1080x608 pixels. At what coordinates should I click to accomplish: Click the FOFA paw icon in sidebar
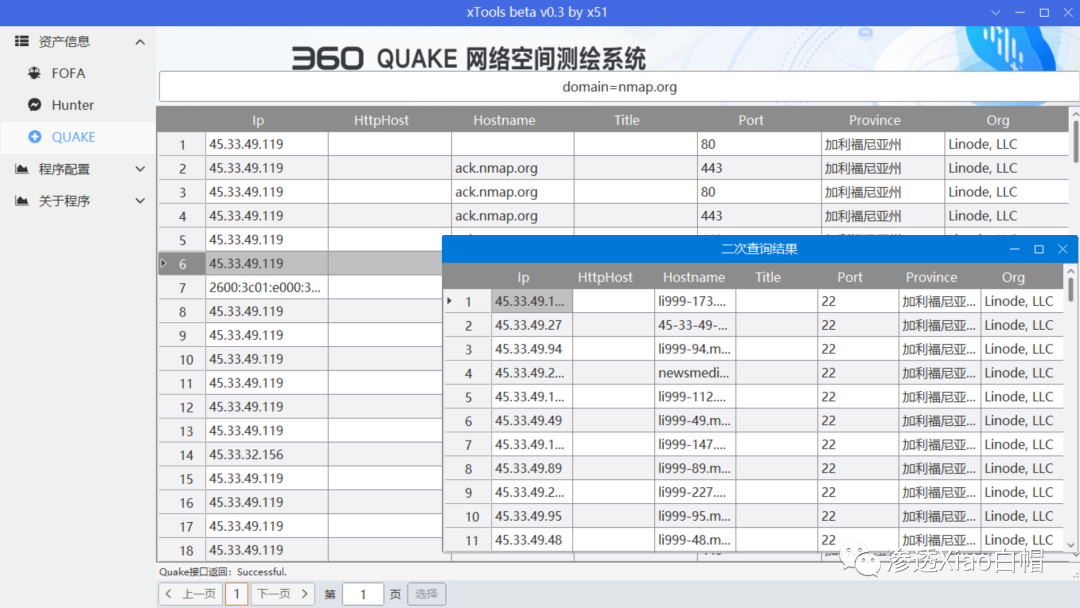(34, 73)
